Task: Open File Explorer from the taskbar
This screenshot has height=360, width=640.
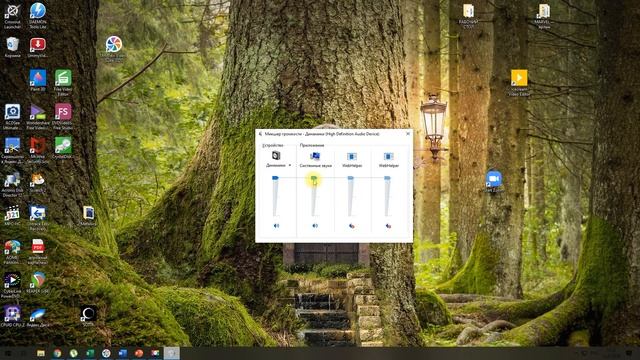Action: (41, 353)
